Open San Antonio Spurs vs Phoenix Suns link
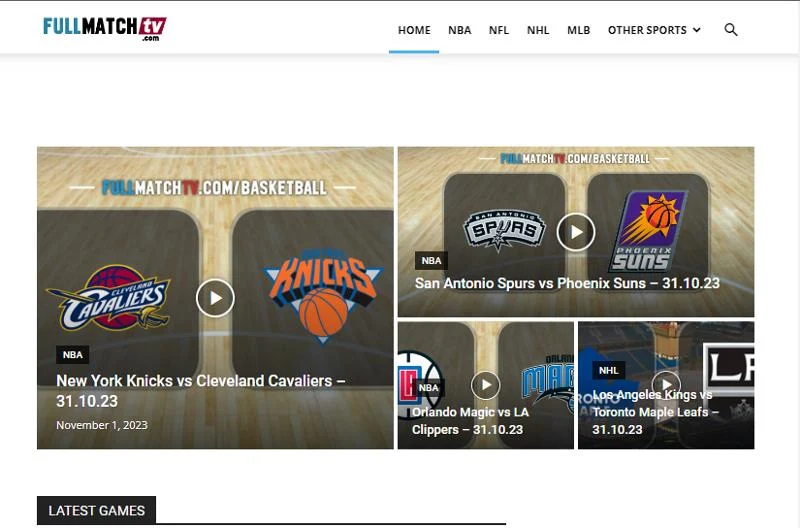 pyautogui.click(x=567, y=283)
